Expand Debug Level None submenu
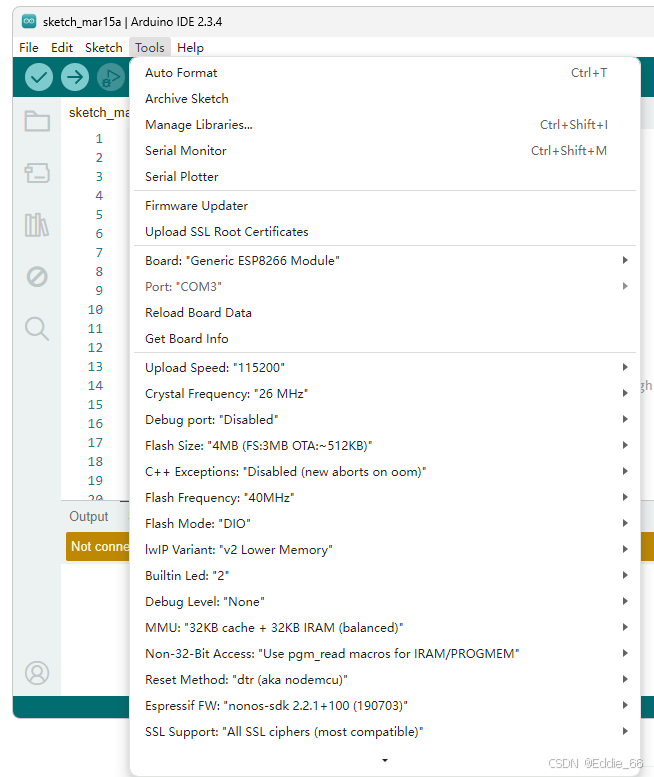654x777 pixels. [385, 602]
